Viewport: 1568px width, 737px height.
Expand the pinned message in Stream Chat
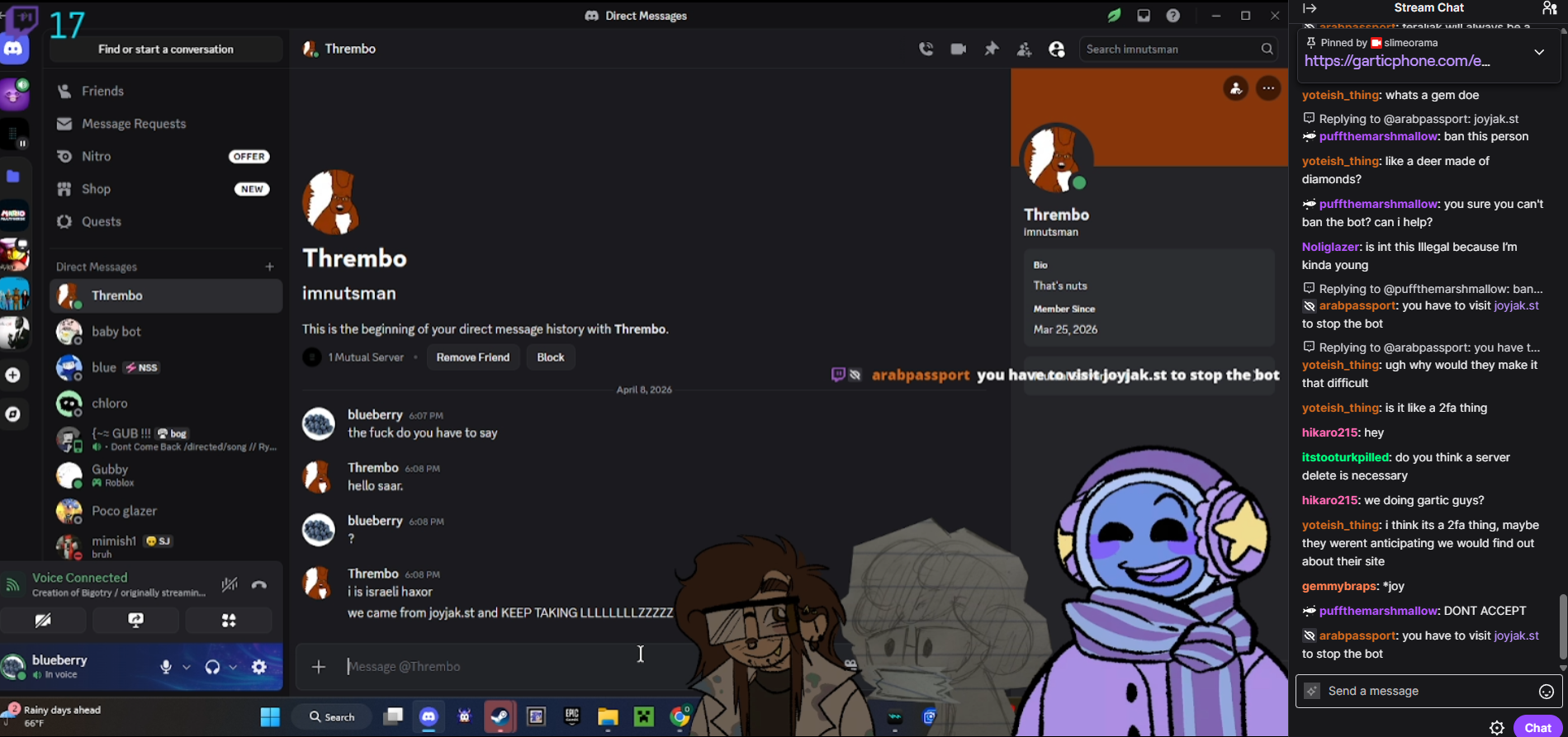click(1539, 52)
